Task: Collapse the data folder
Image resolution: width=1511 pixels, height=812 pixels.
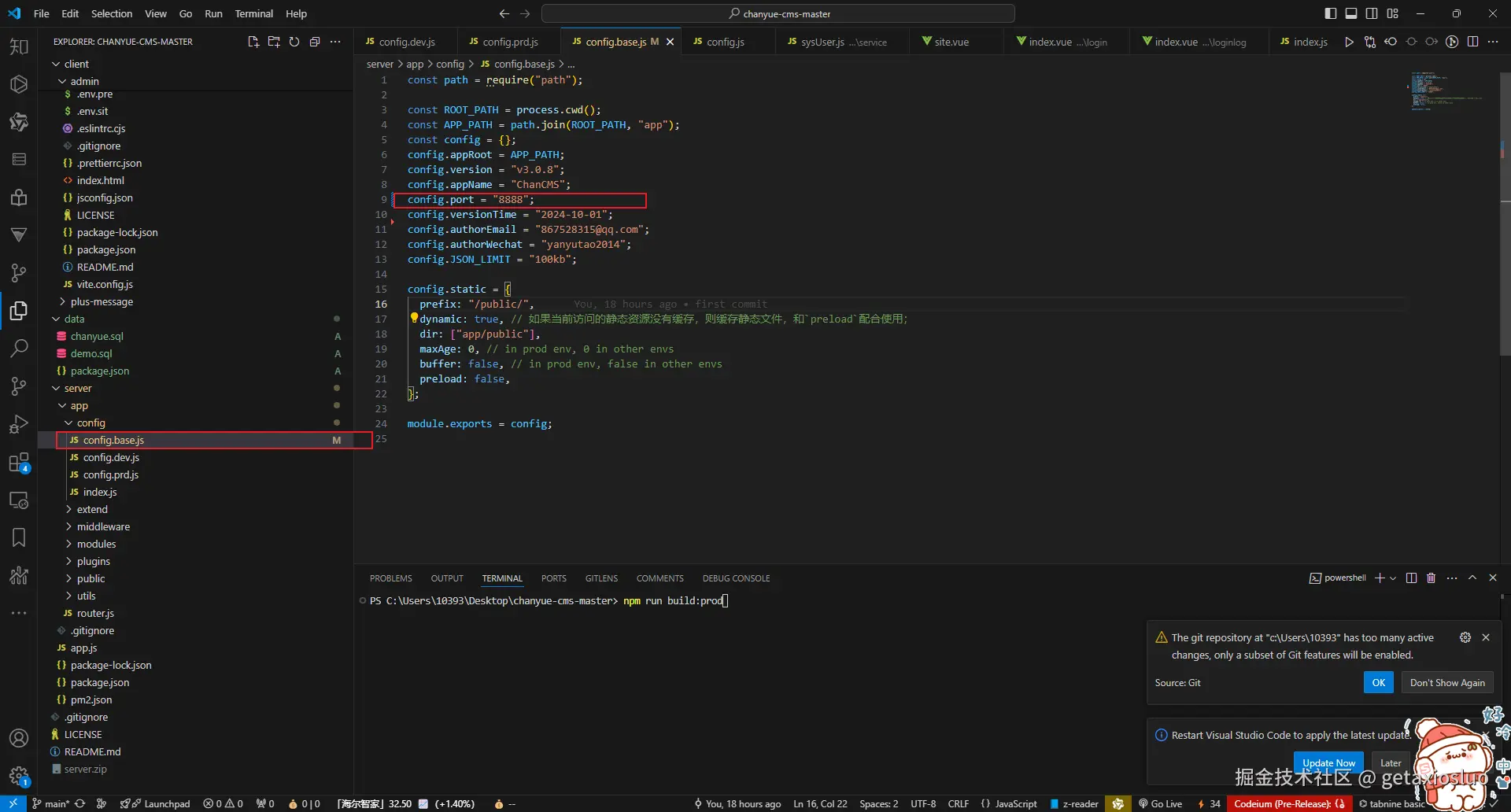Action: (x=56, y=319)
